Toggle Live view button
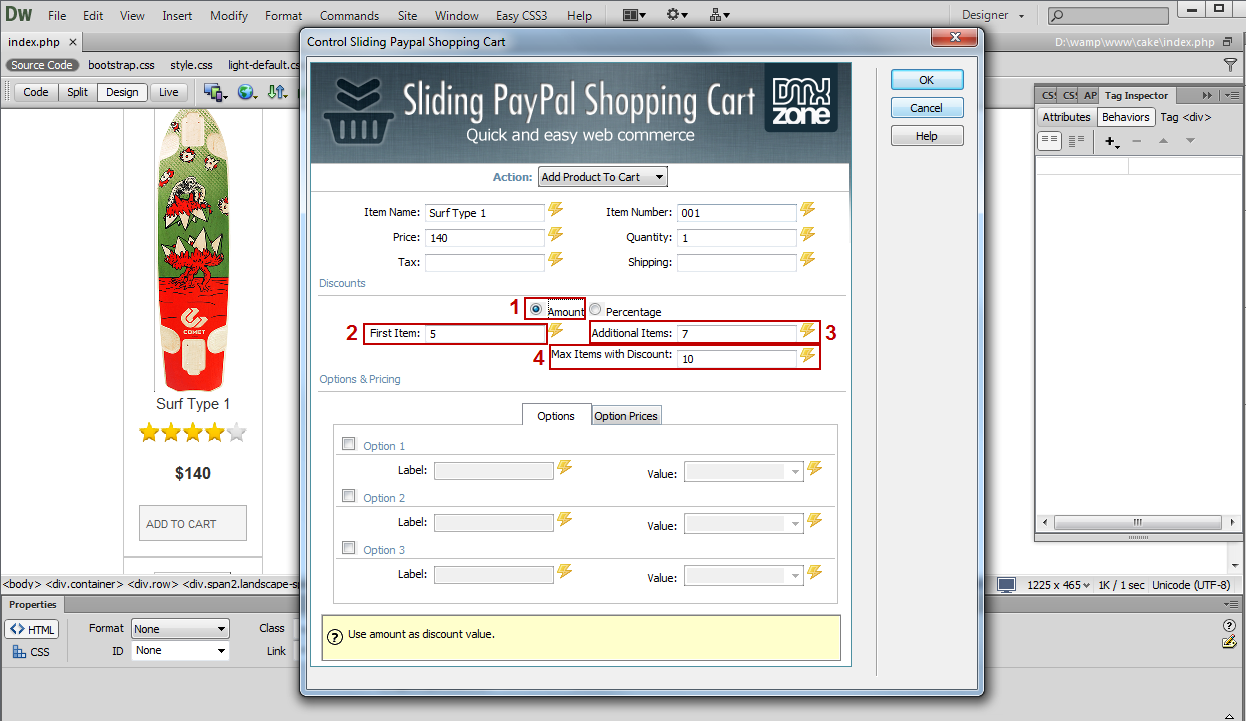The width and height of the screenshot is (1246, 721). [x=168, y=92]
